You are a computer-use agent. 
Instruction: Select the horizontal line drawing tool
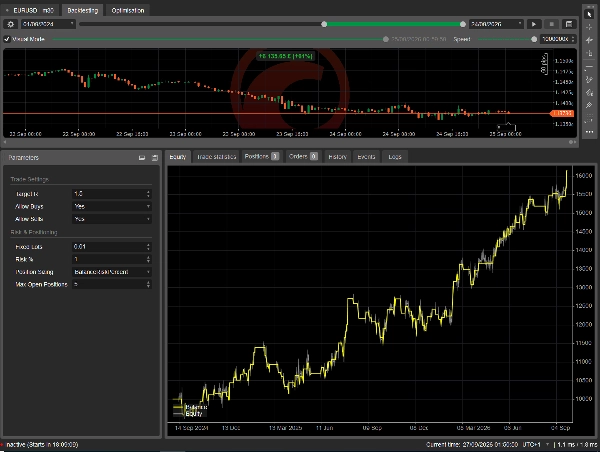coord(589,67)
